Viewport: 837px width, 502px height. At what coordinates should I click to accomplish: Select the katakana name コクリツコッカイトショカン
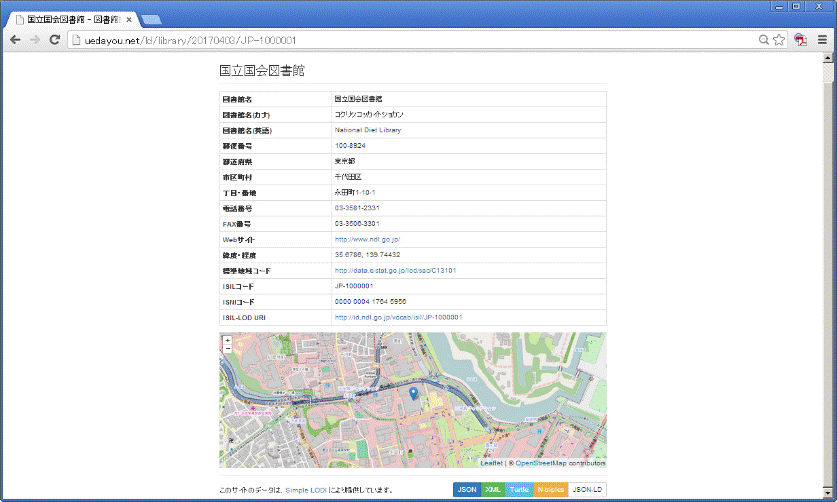369,114
